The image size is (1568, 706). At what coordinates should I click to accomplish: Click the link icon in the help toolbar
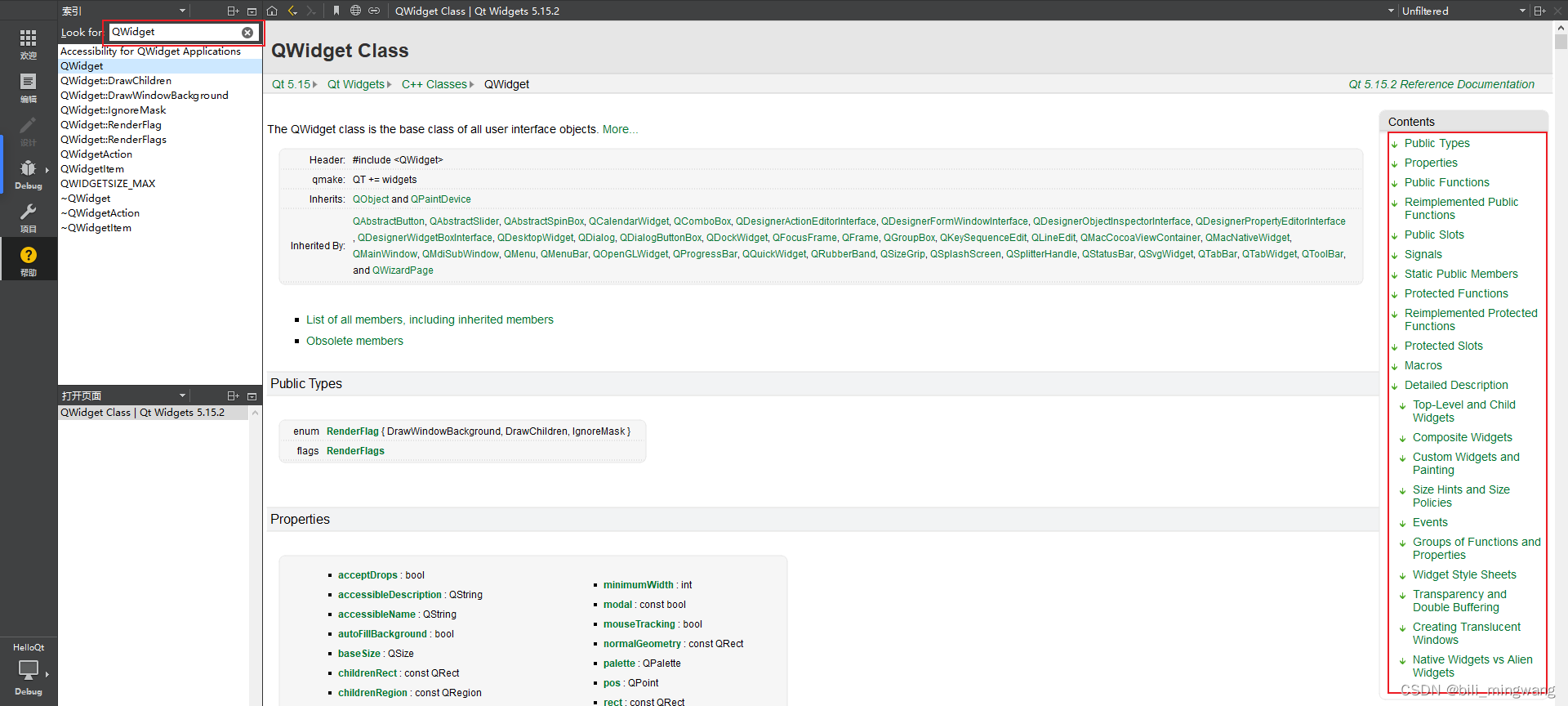(374, 11)
